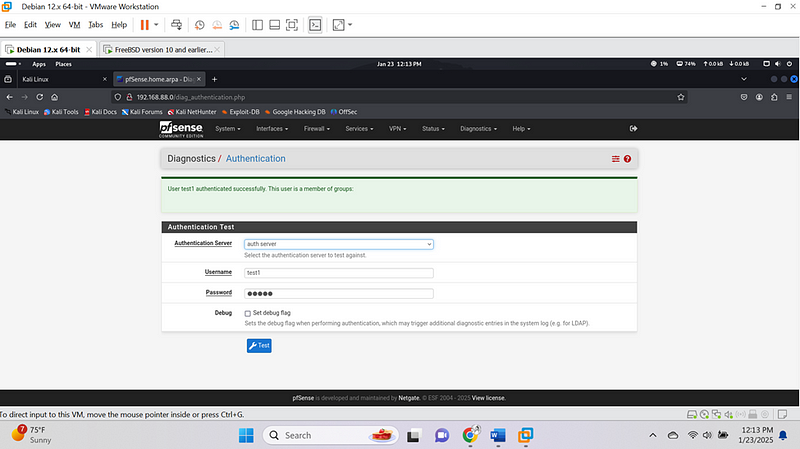
Task: Open Kali Docs bookmark
Action: tap(101, 112)
